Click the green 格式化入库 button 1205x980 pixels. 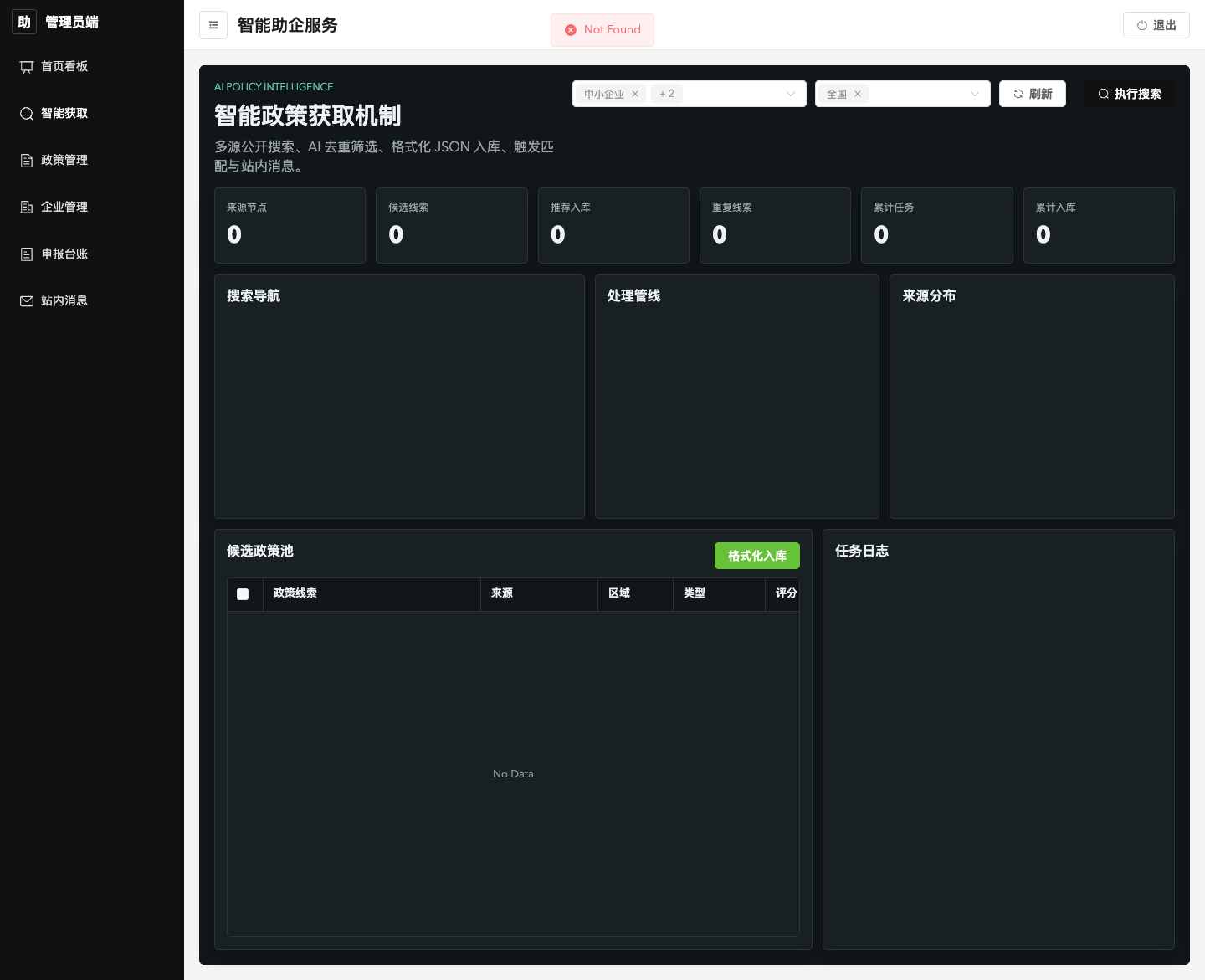(757, 556)
